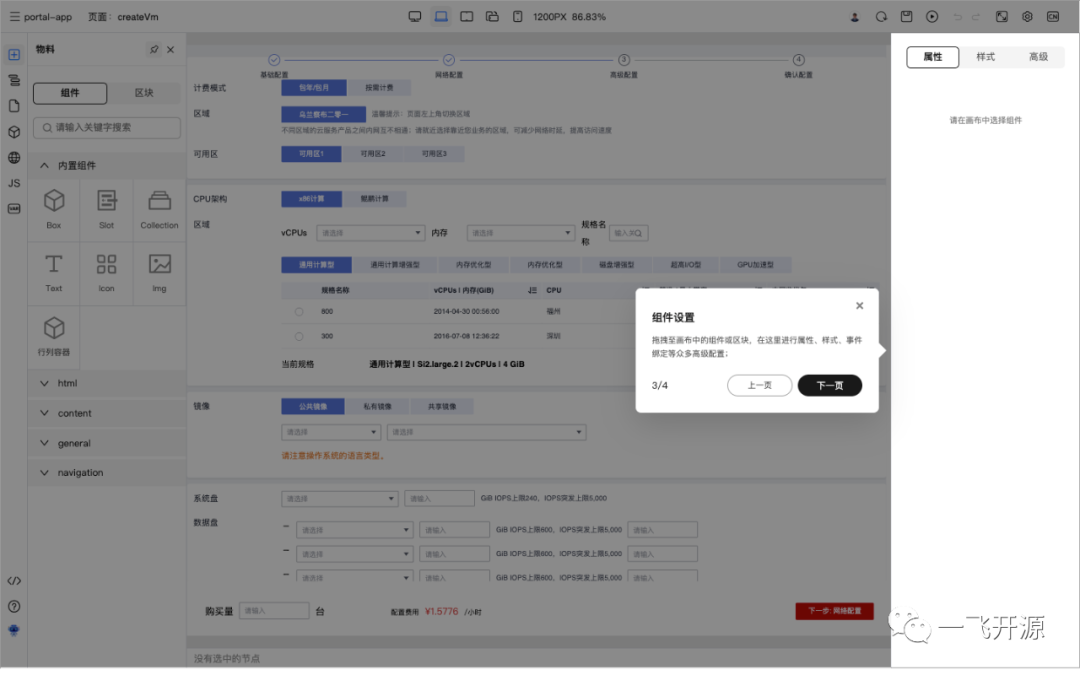Switch canvas to mobile phone view
The width and height of the screenshot is (1080, 675).
tap(517, 17)
